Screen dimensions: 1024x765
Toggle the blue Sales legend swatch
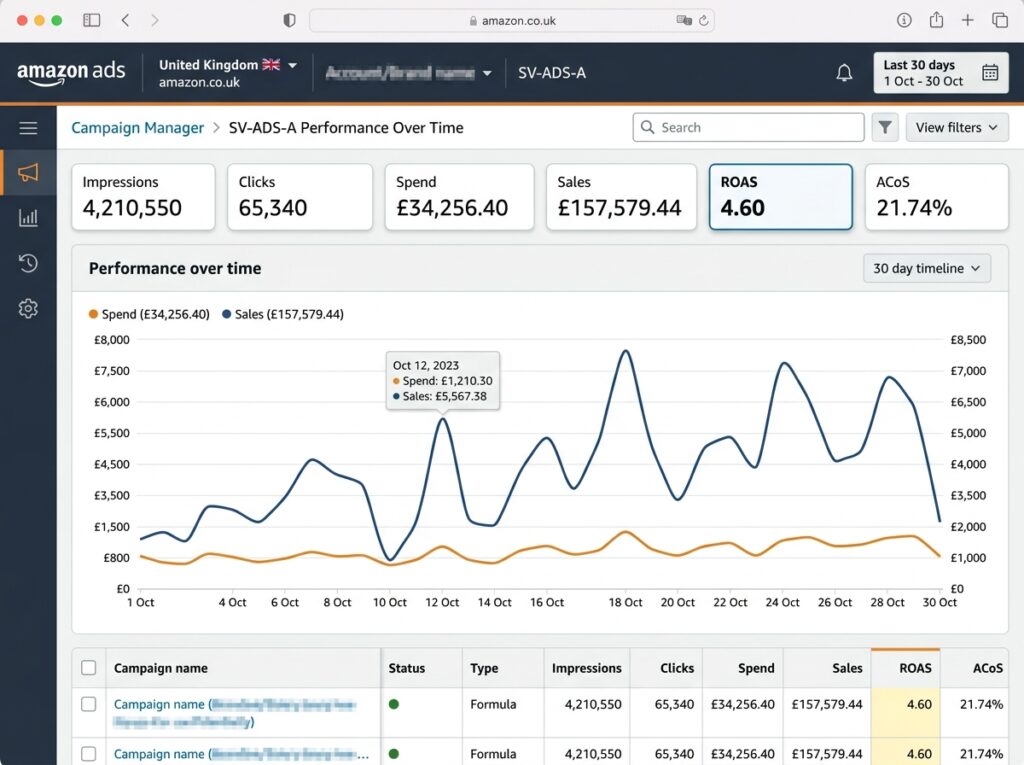227,314
